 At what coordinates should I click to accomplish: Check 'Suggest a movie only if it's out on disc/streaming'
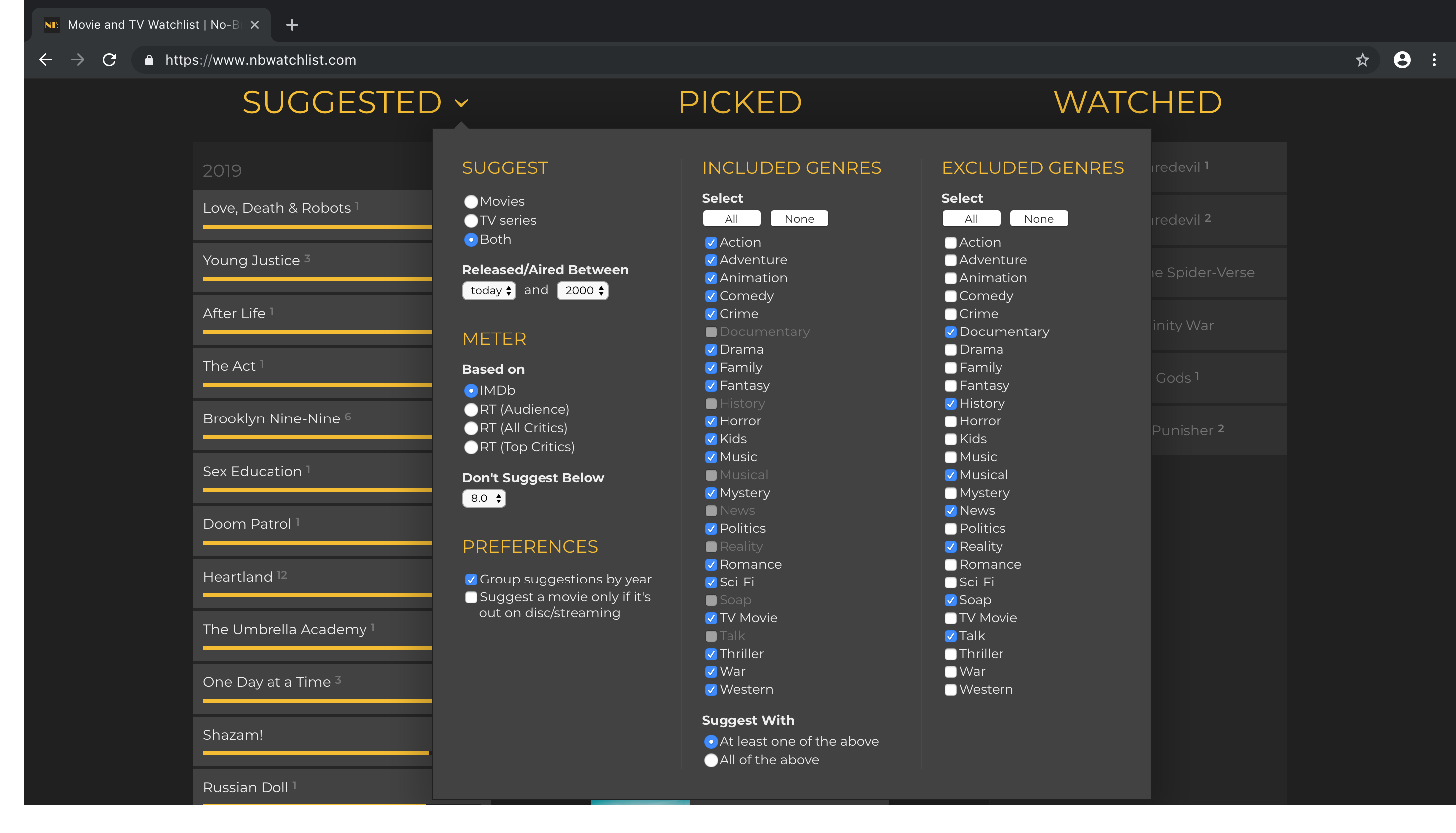(x=471, y=597)
